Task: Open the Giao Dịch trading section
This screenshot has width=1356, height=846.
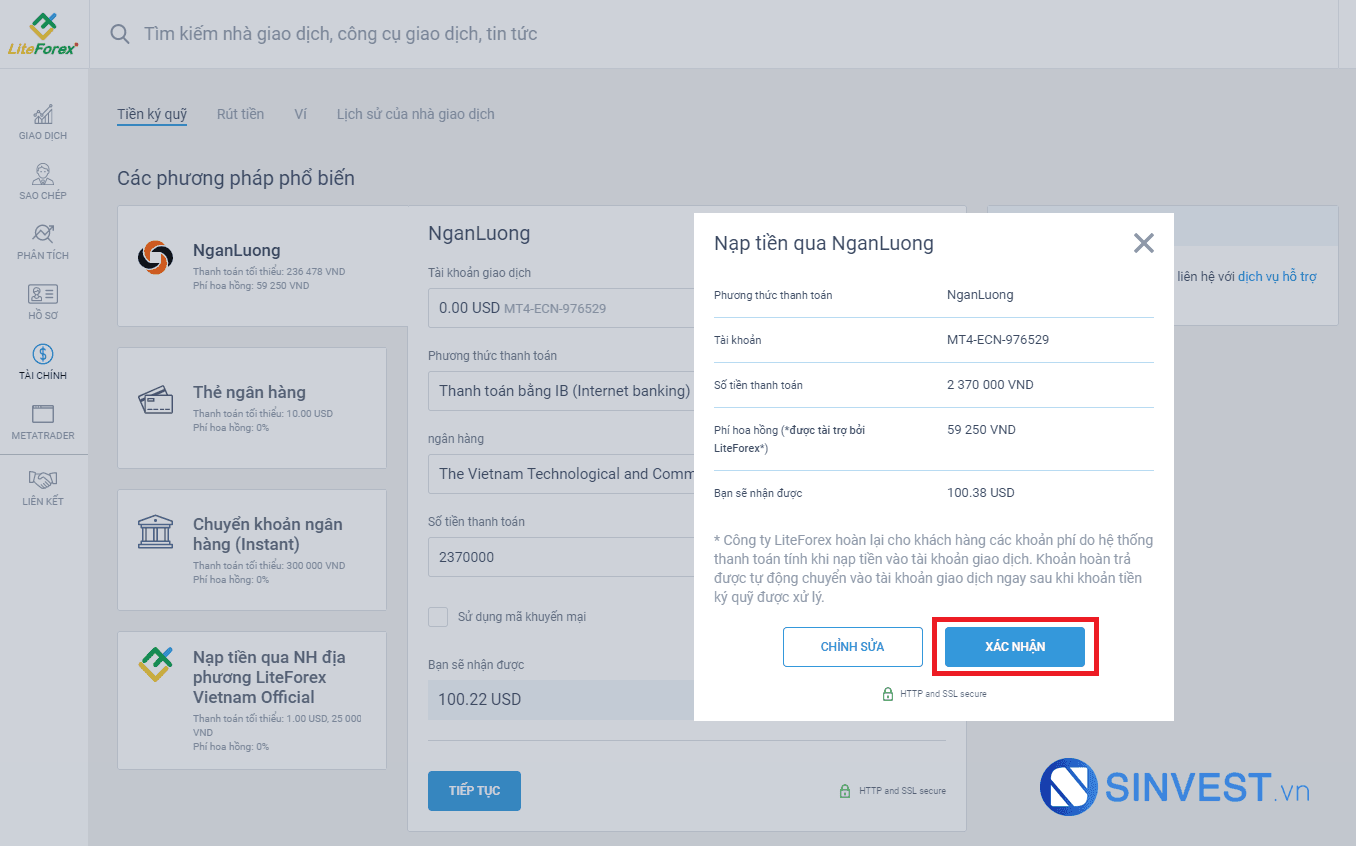Action: pyautogui.click(x=43, y=122)
